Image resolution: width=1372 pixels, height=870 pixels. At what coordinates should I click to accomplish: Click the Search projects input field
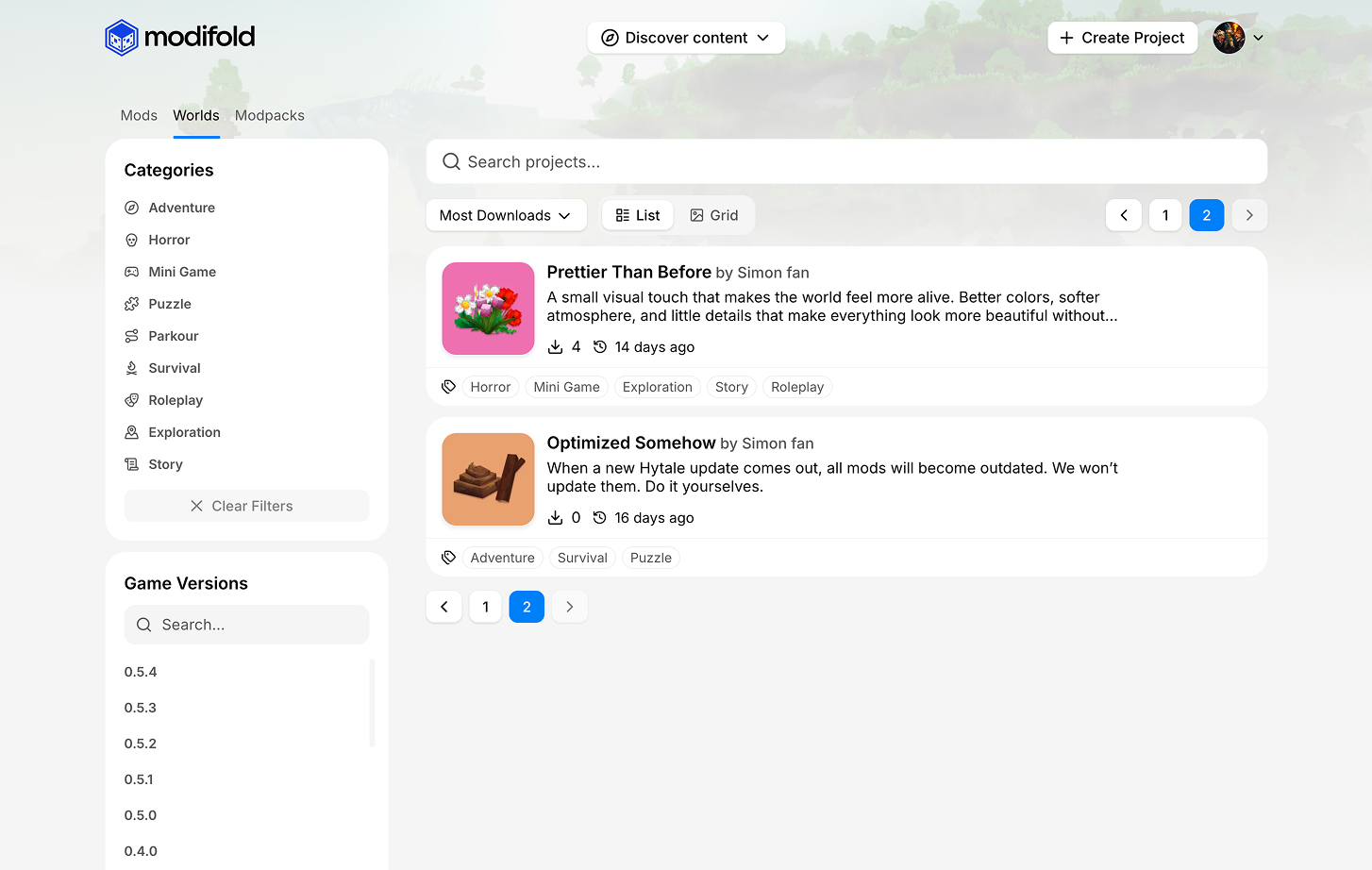pos(846,161)
